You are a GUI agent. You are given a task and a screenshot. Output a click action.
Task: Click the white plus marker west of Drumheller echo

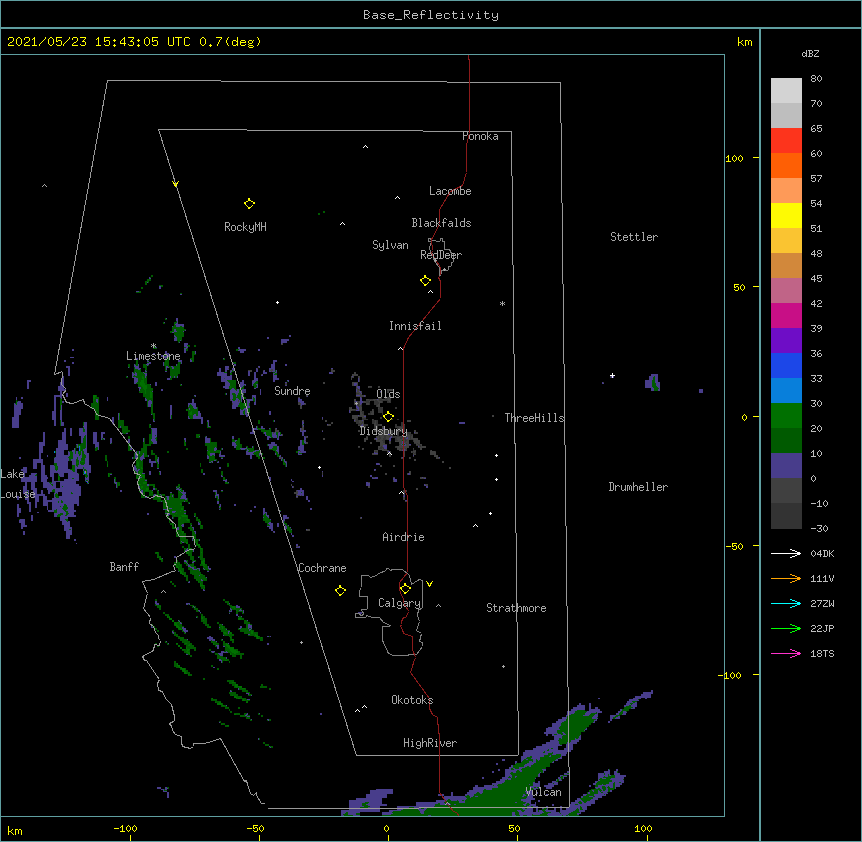click(x=612, y=376)
